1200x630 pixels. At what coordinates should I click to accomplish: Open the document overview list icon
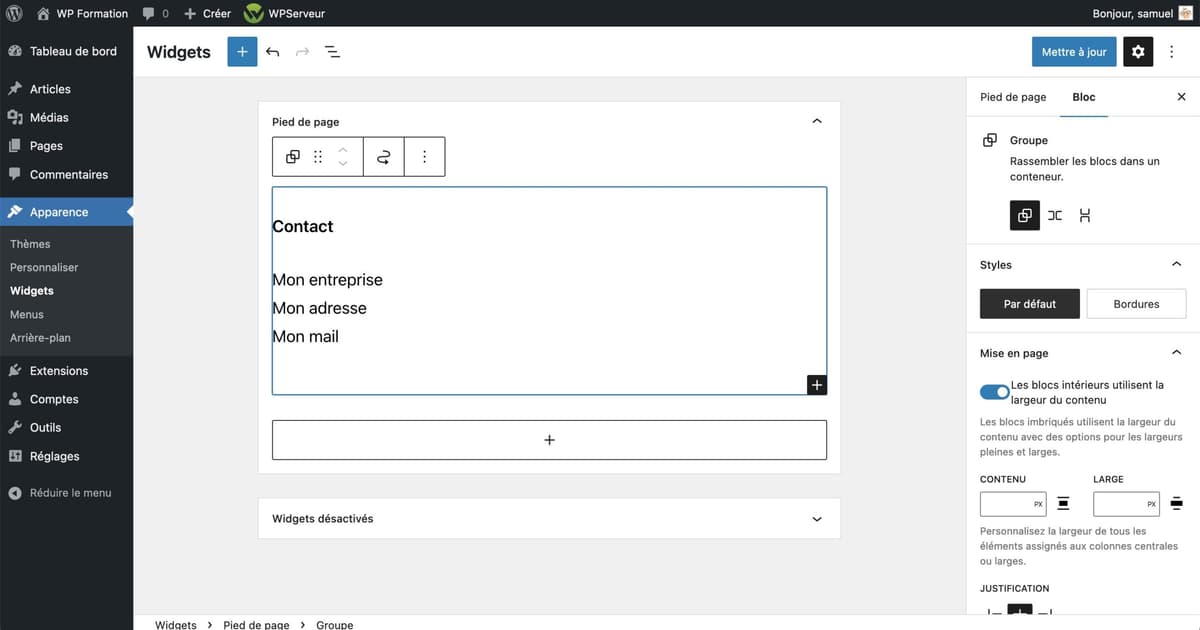pos(332,51)
